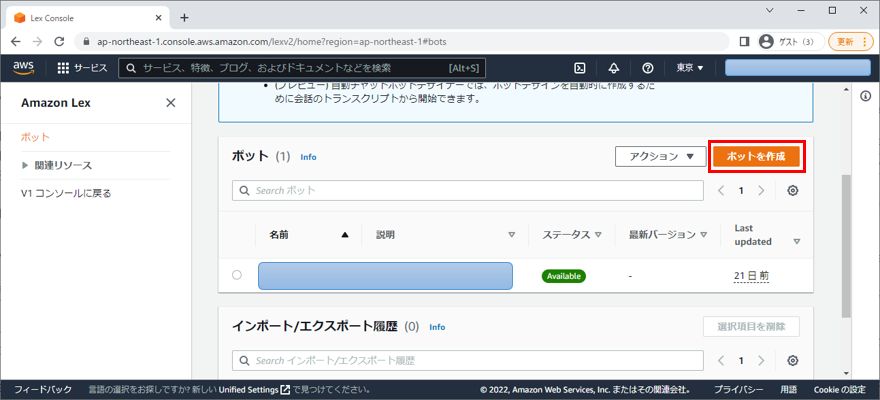Open the アクション dropdown
880x400 pixels.
click(x=661, y=157)
